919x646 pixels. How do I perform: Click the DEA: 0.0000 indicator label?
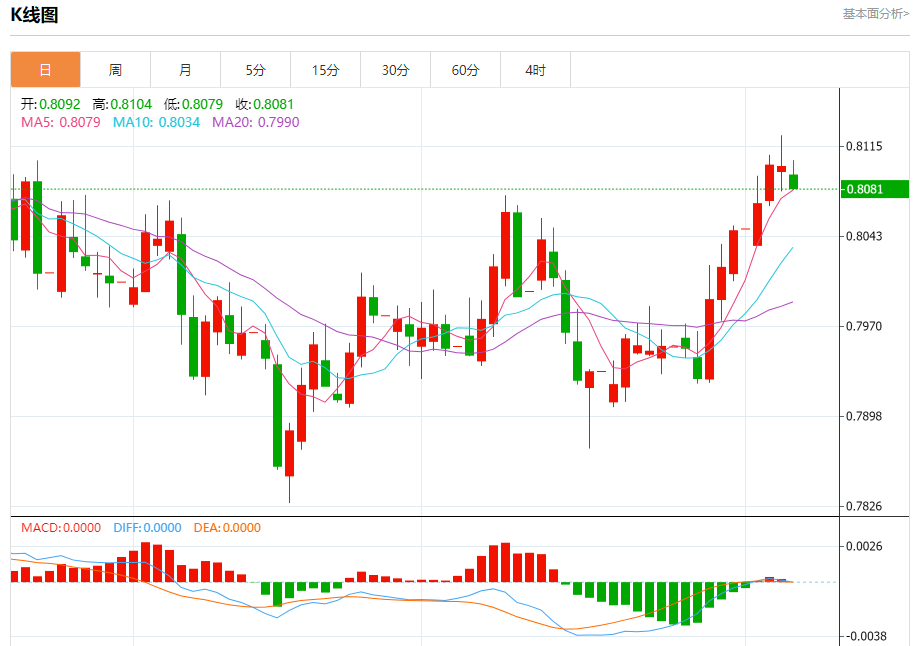click(226, 527)
